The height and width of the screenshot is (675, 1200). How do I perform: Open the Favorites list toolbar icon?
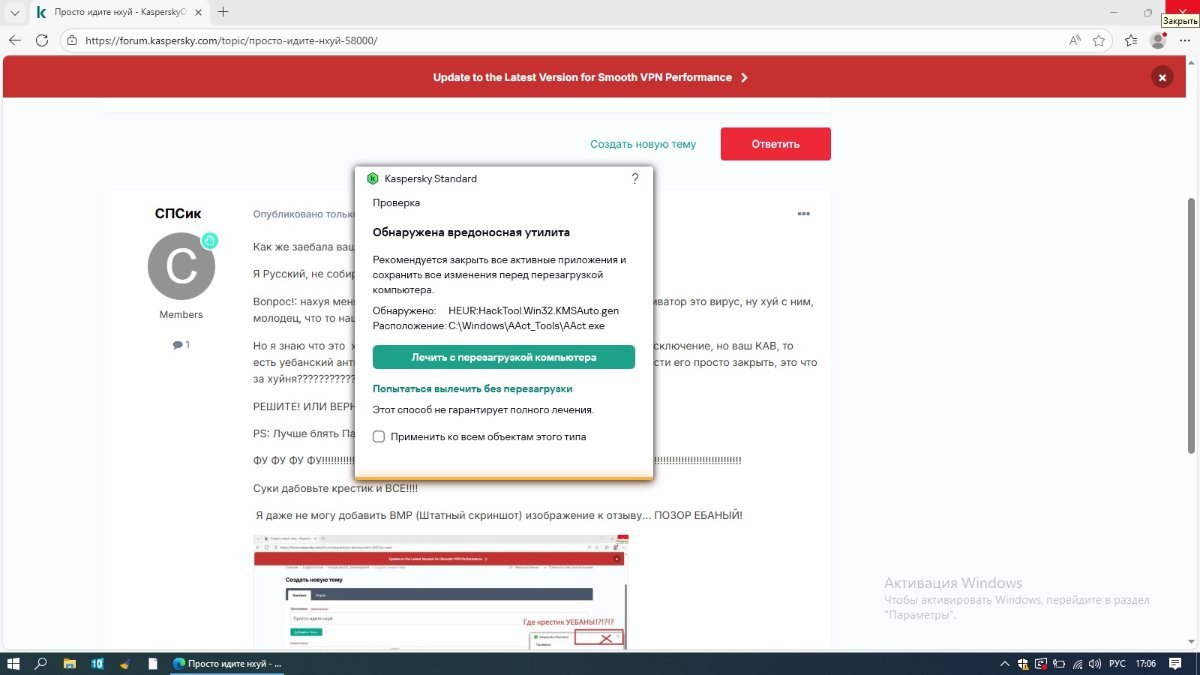tap(1131, 41)
